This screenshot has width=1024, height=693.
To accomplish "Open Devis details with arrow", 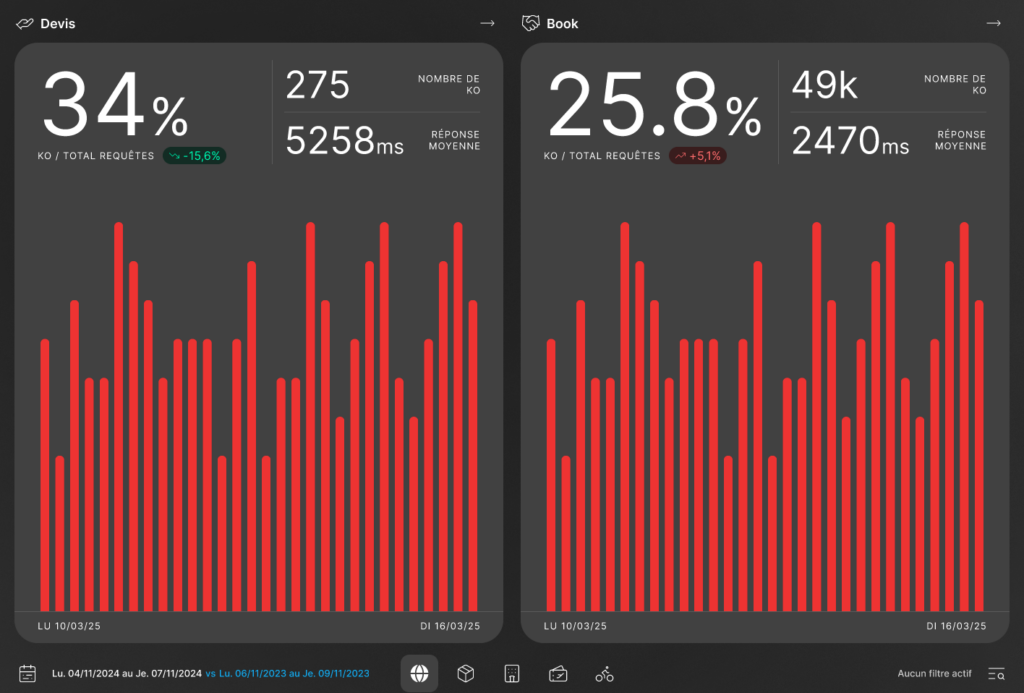I will (487, 23).
